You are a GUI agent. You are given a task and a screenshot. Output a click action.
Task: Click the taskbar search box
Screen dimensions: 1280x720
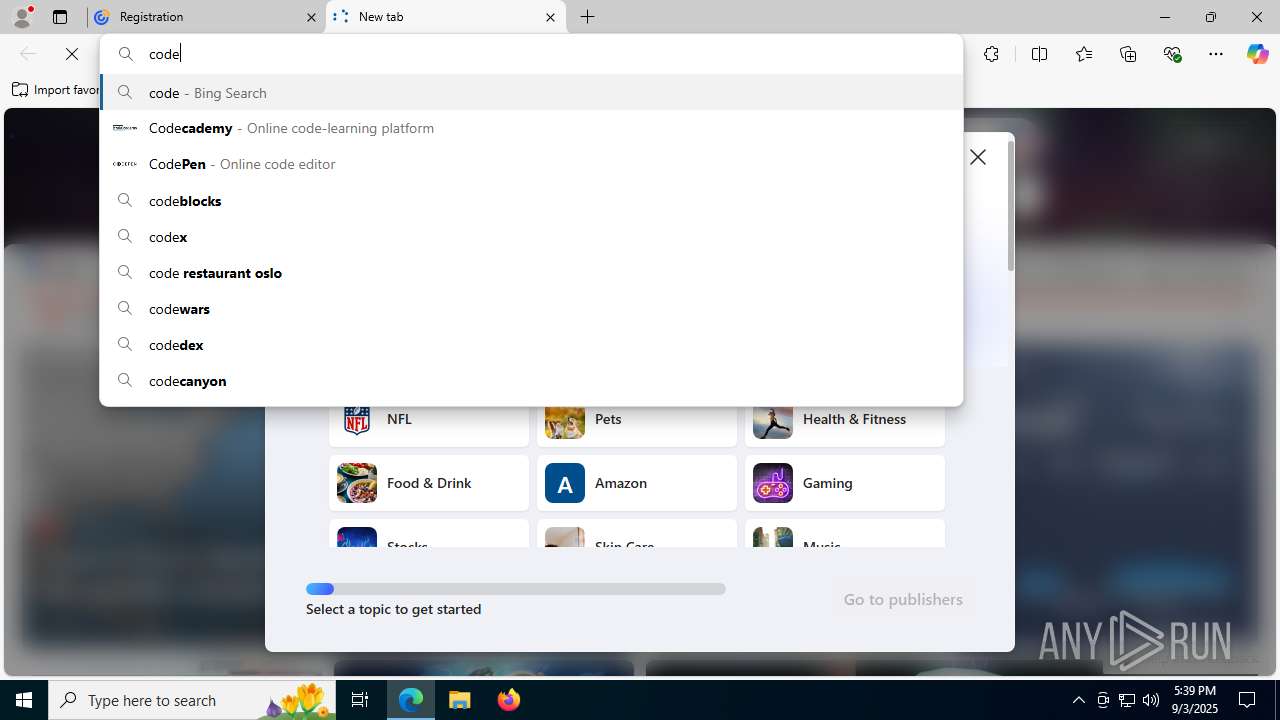coord(194,700)
